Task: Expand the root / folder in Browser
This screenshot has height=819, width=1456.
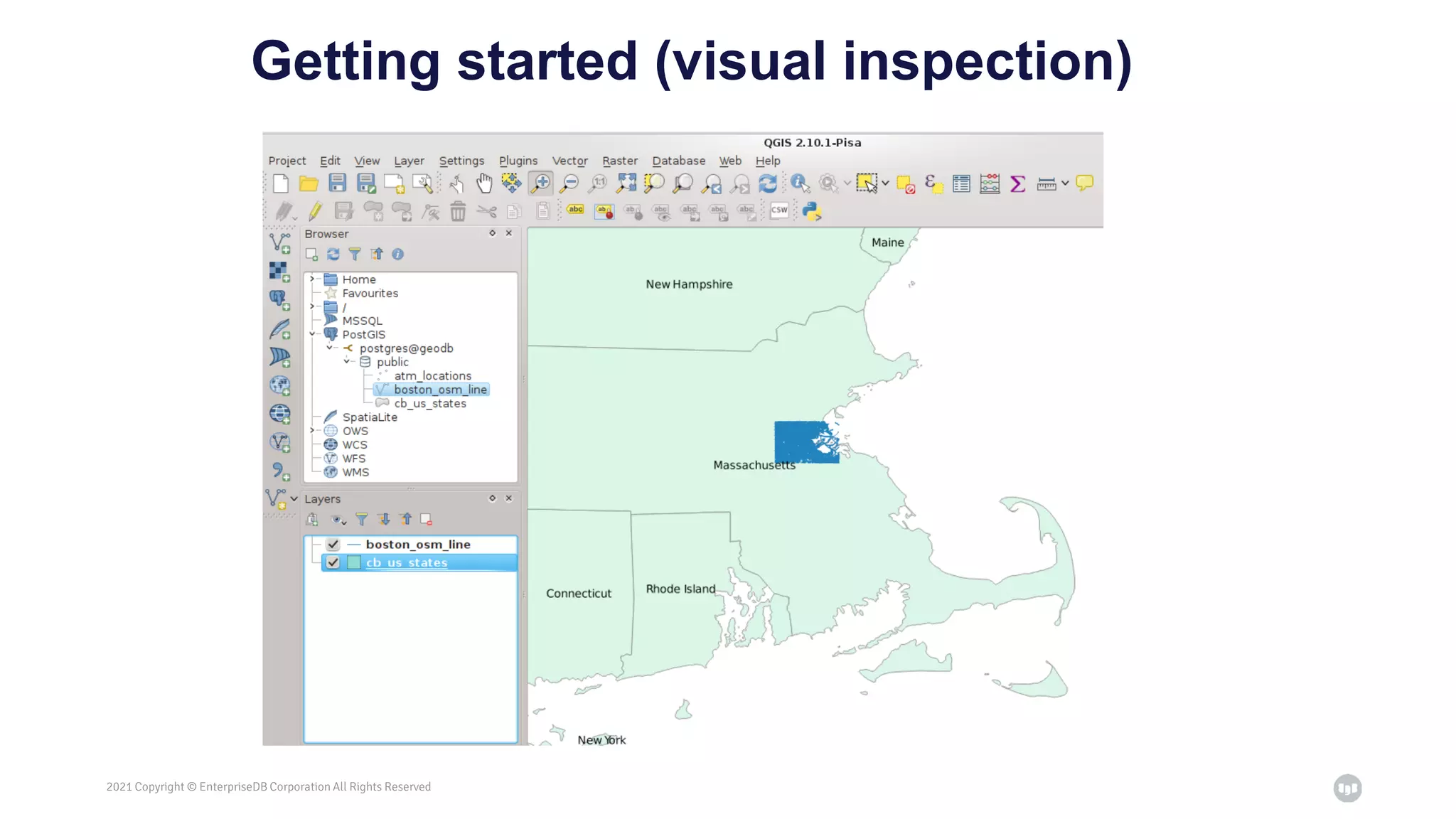Action: point(311,306)
